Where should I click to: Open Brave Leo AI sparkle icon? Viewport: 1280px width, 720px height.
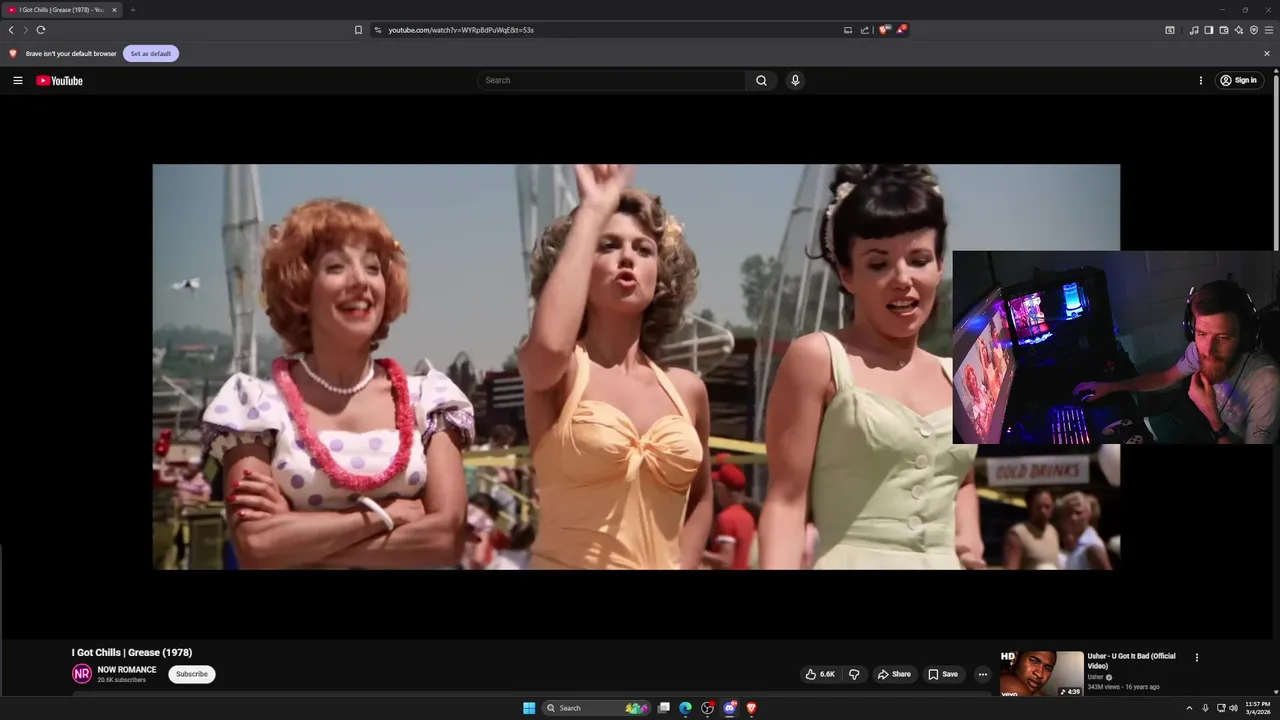1238,30
